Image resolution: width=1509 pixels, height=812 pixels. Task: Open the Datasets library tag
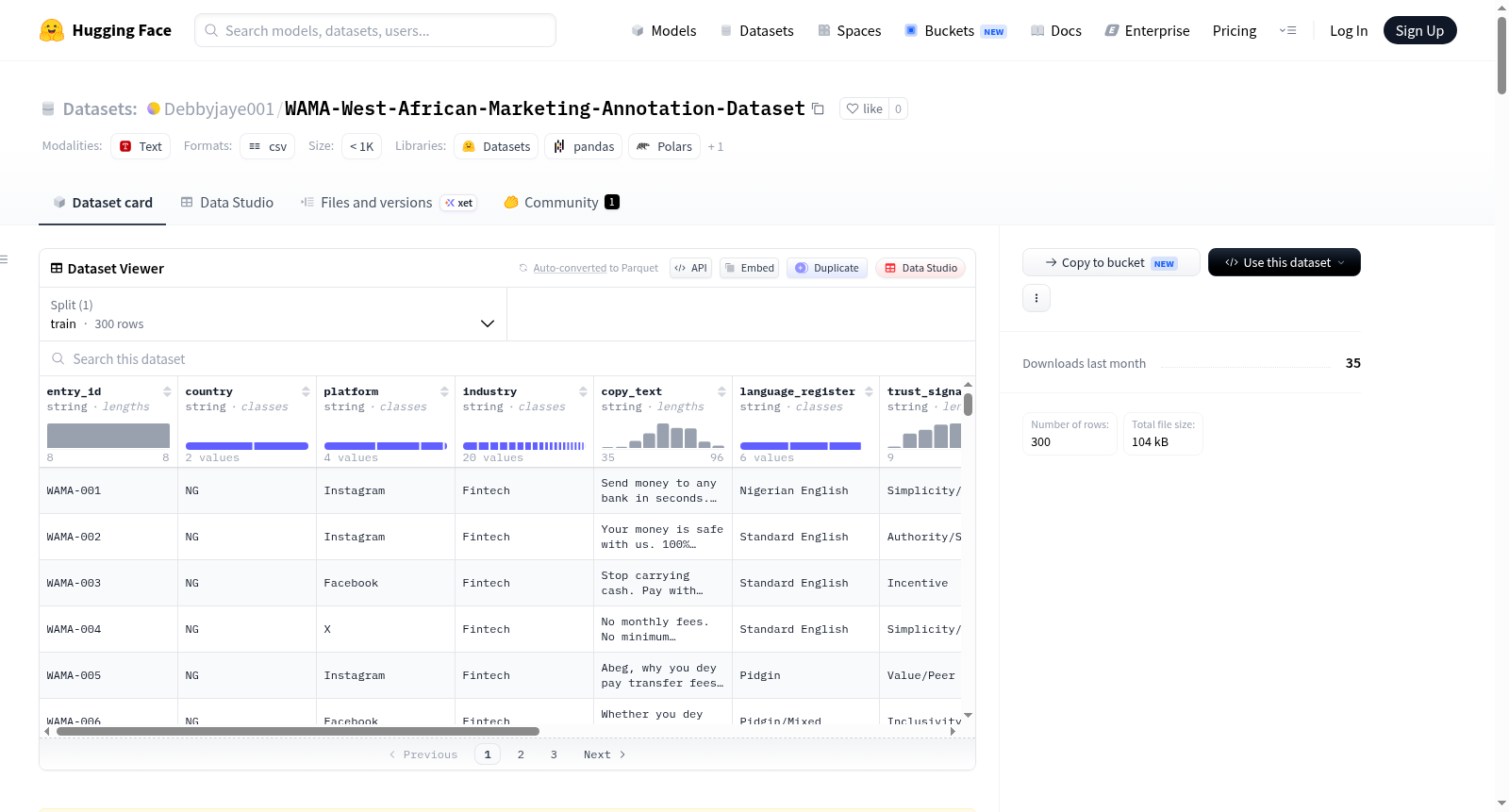pyautogui.click(x=496, y=146)
